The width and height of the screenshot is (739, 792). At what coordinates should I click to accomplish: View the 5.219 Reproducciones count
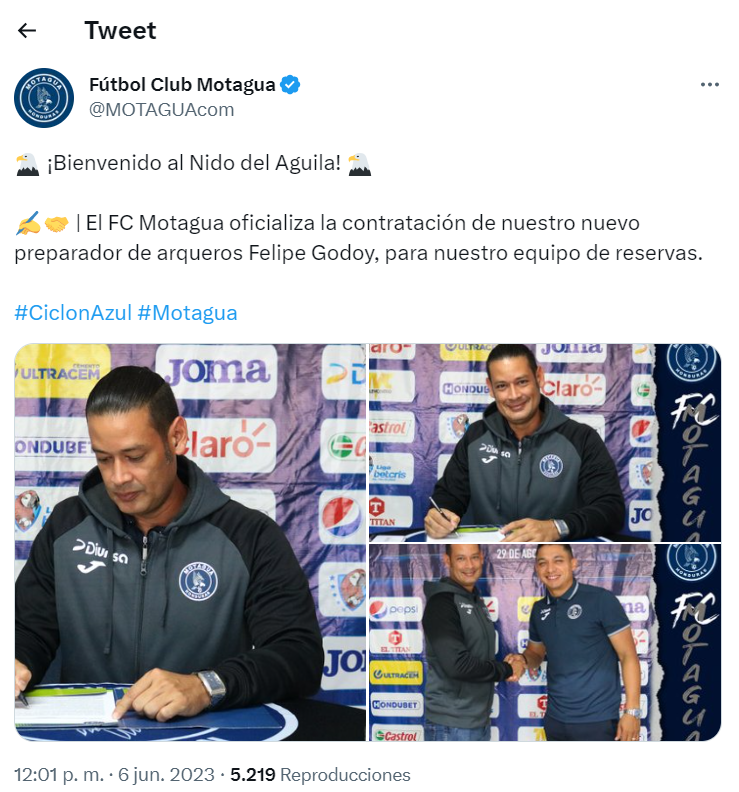(320, 775)
